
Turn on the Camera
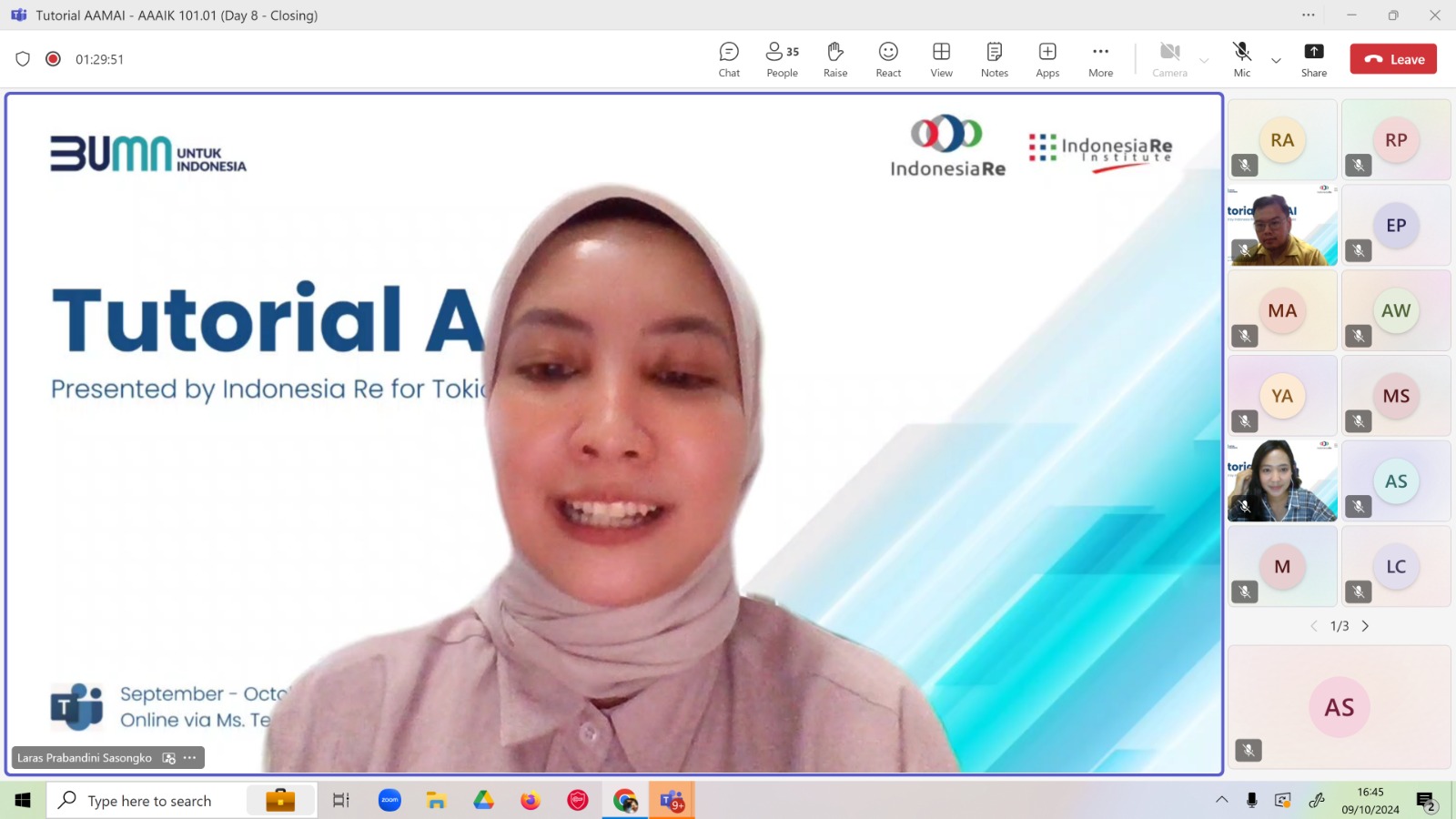tap(1169, 60)
